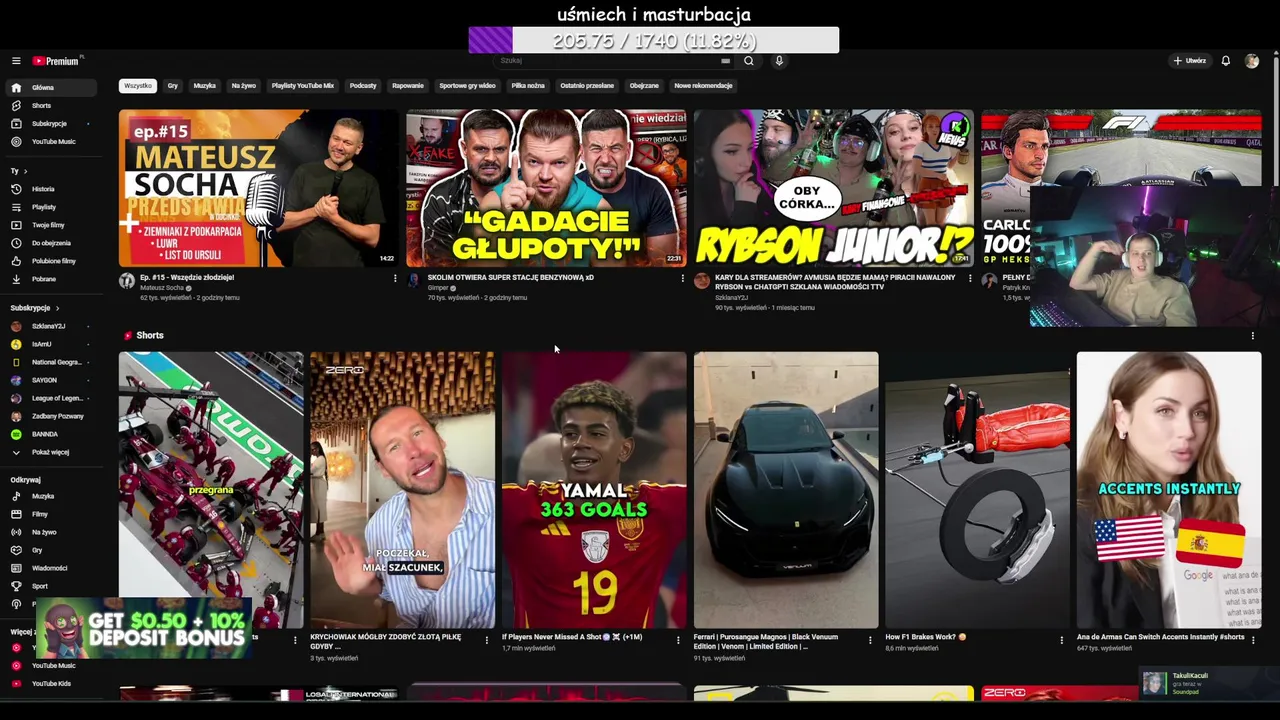
Task: Open options for KRYCHOWIAK short
Action: [487, 639]
